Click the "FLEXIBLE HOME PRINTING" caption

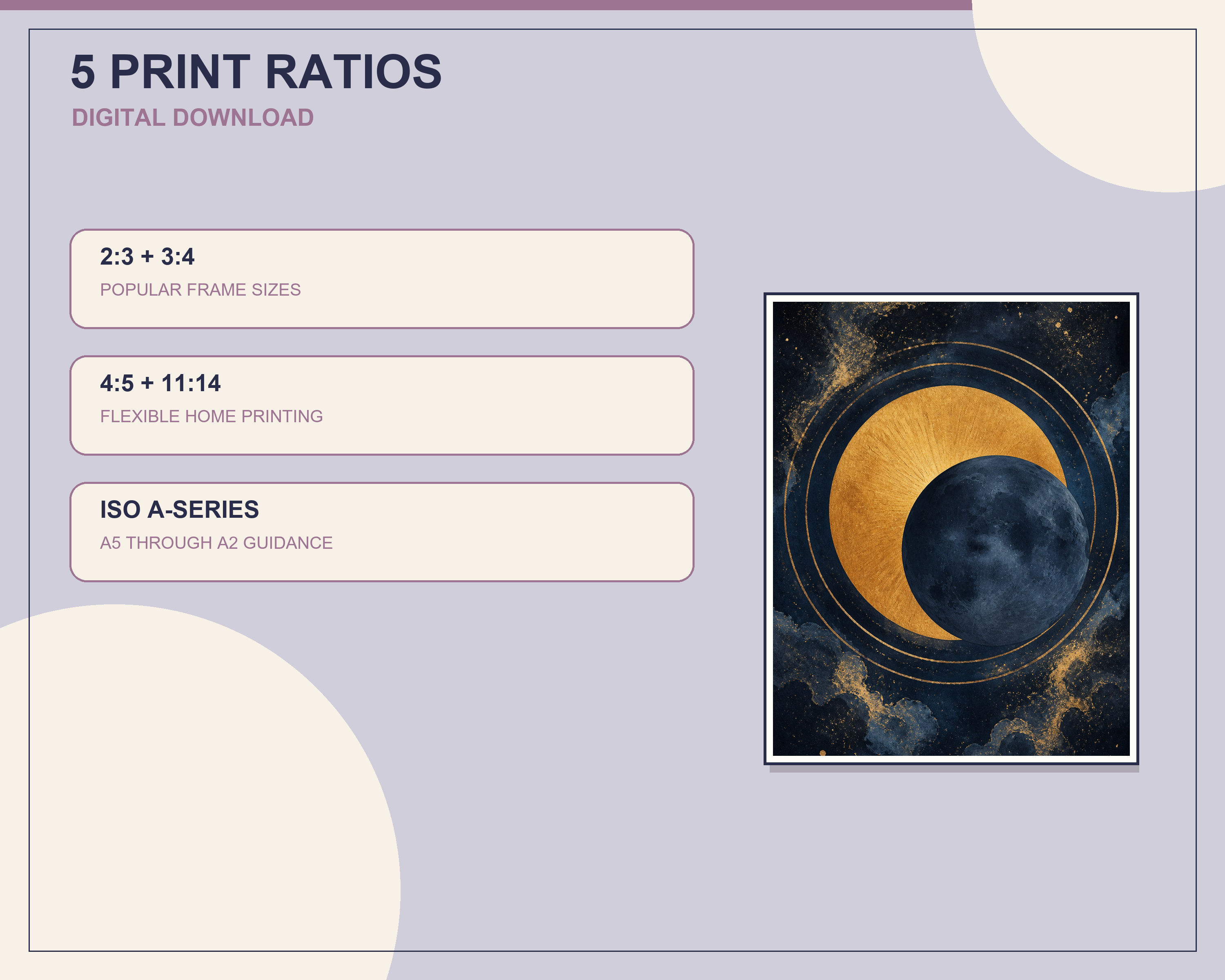[212, 416]
